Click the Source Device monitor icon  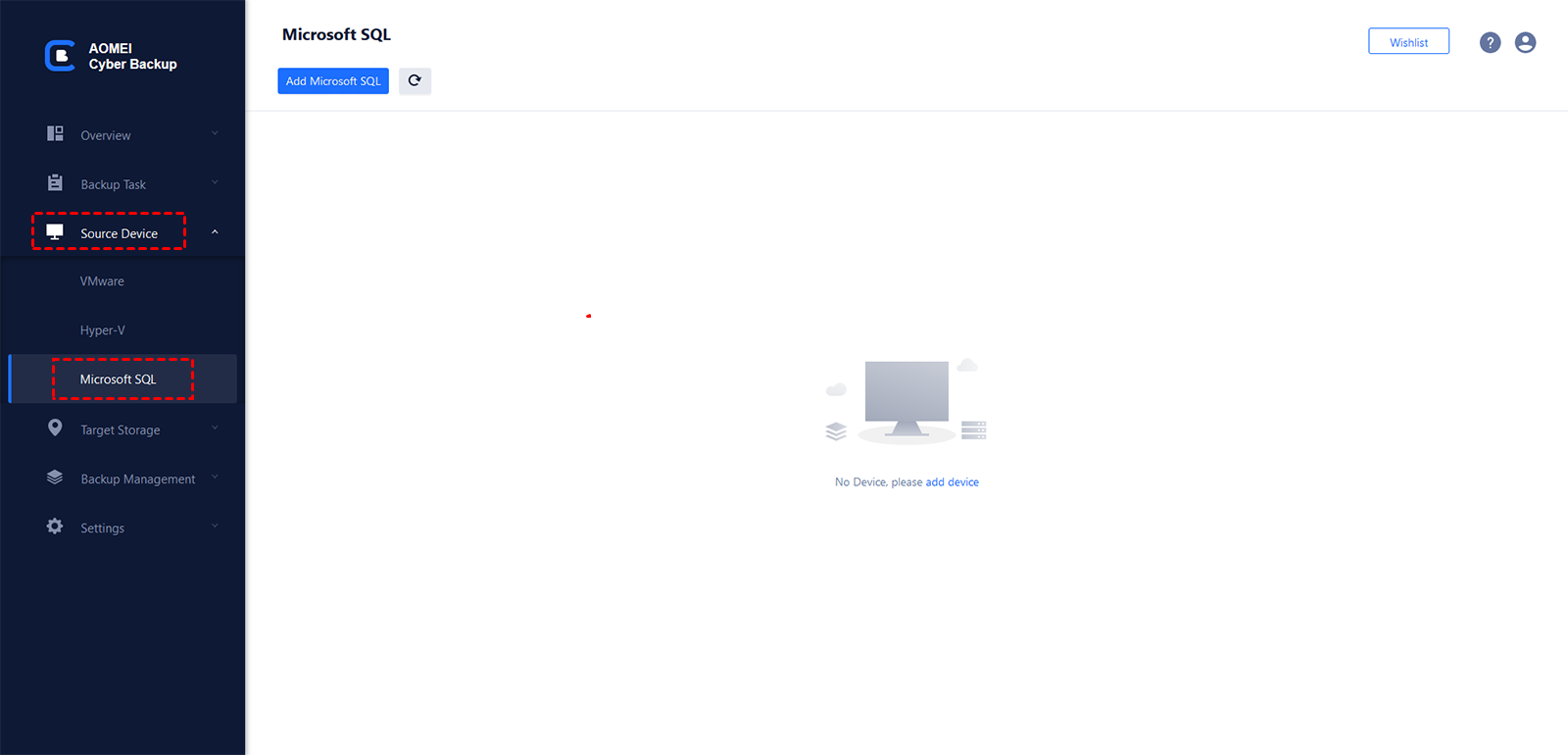(x=55, y=232)
